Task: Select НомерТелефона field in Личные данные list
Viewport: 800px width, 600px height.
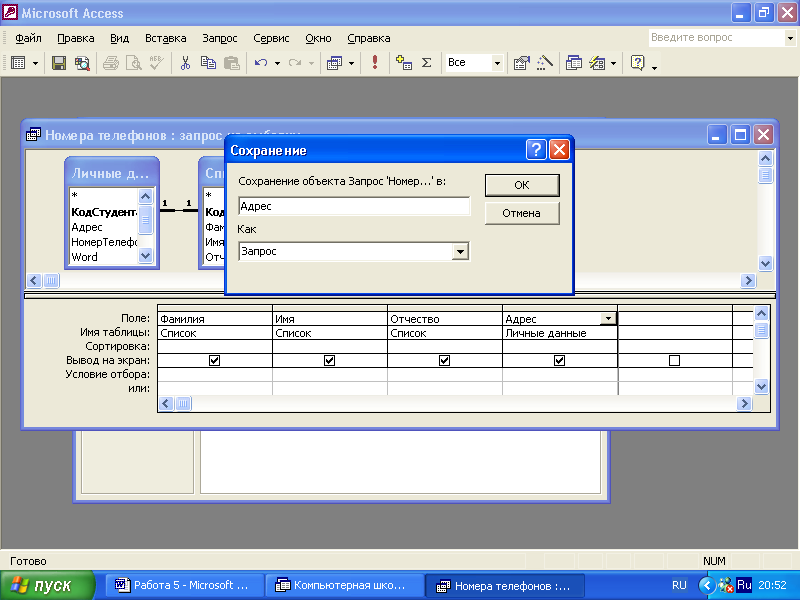Action: (x=104, y=242)
